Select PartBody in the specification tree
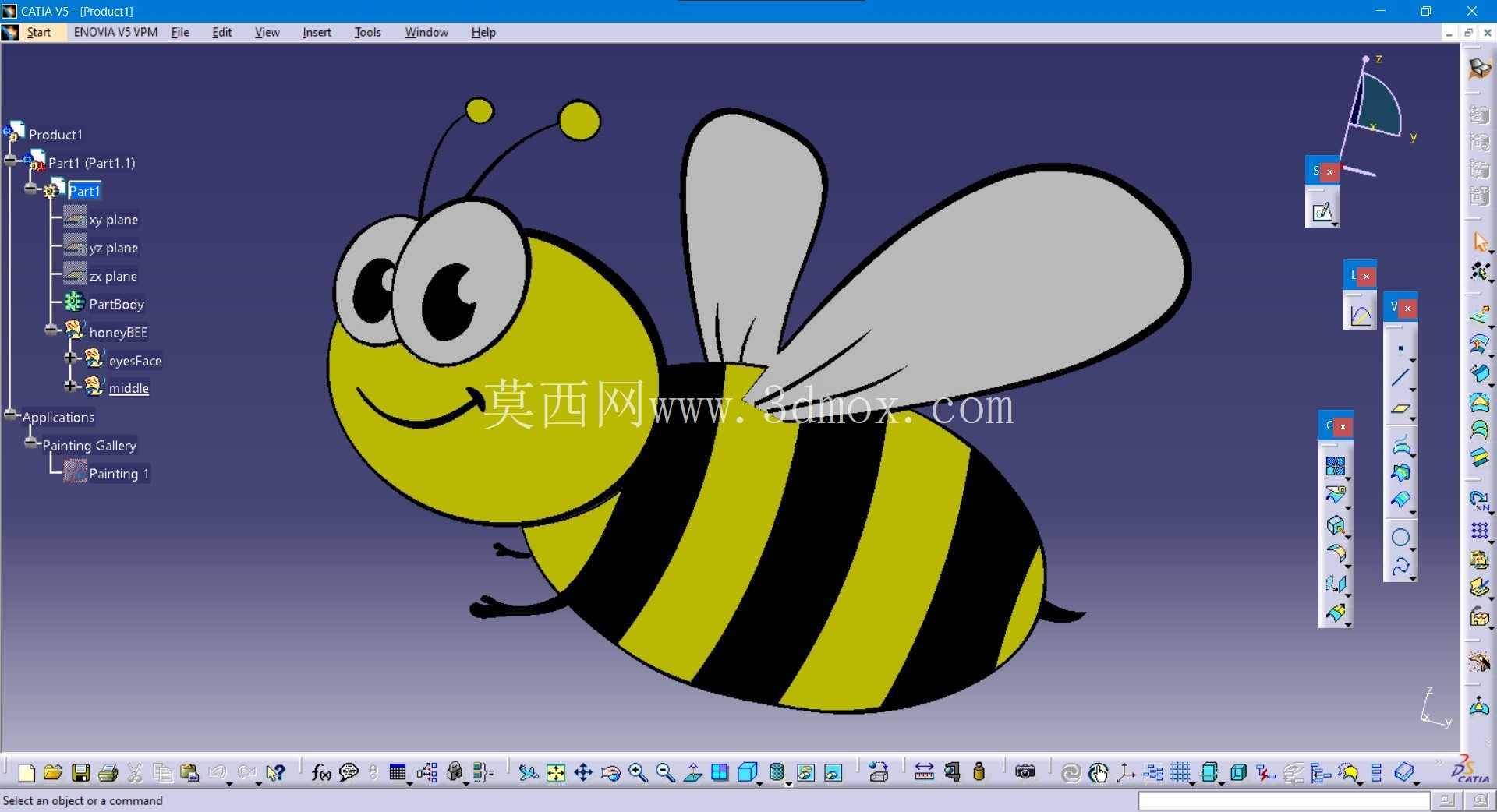 click(x=116, y=304)
